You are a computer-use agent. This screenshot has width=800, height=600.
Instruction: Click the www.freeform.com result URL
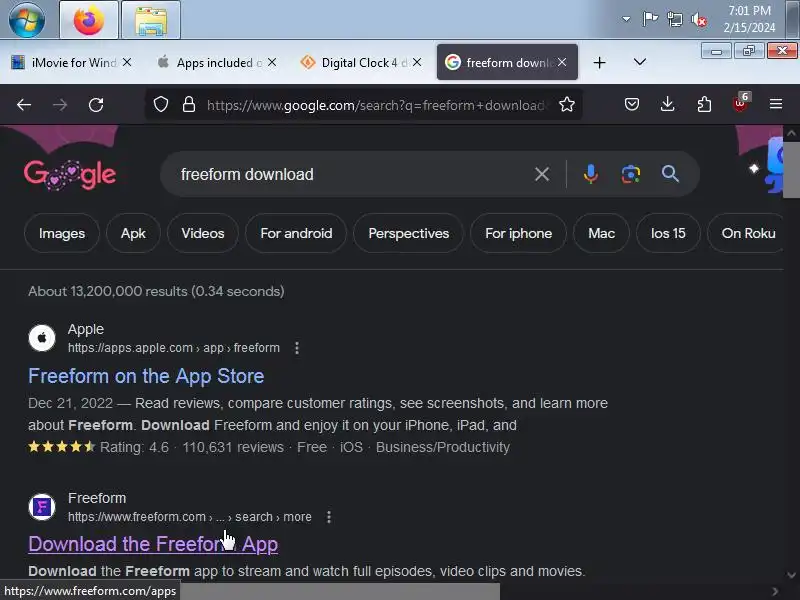tap(189, 517)
